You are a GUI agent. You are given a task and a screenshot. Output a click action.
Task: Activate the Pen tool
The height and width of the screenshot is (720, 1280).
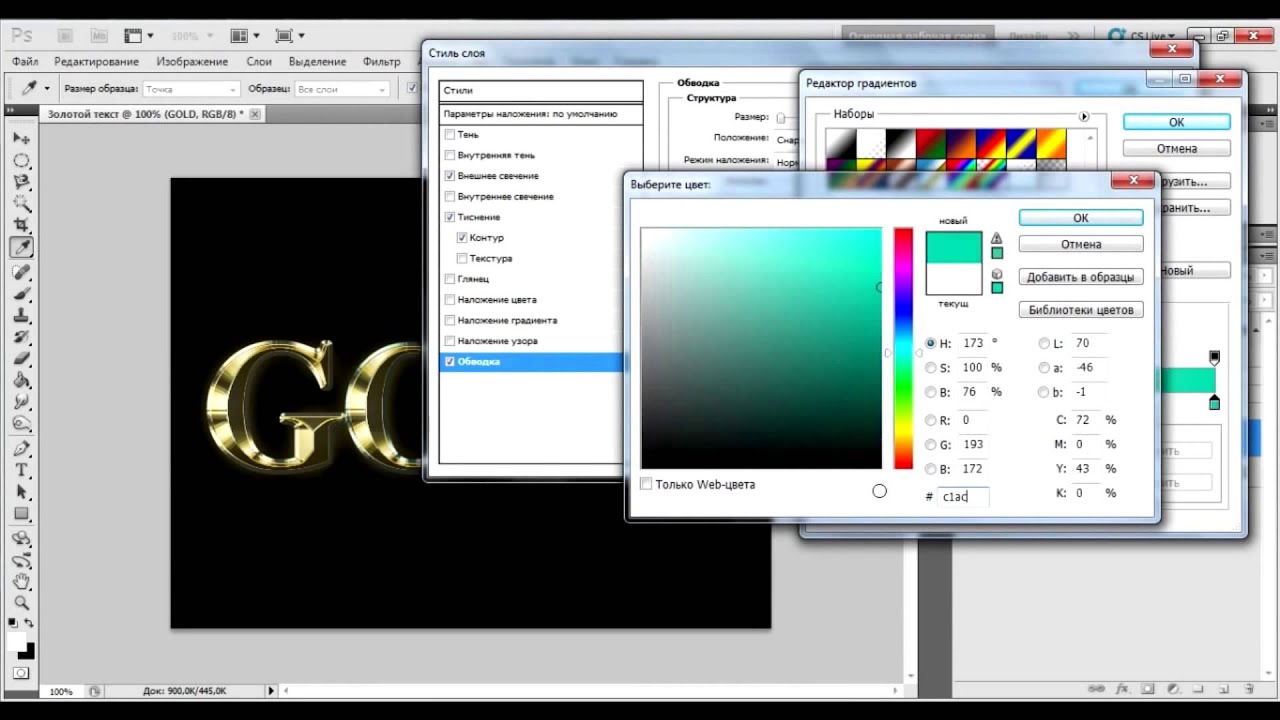[21, 449]
